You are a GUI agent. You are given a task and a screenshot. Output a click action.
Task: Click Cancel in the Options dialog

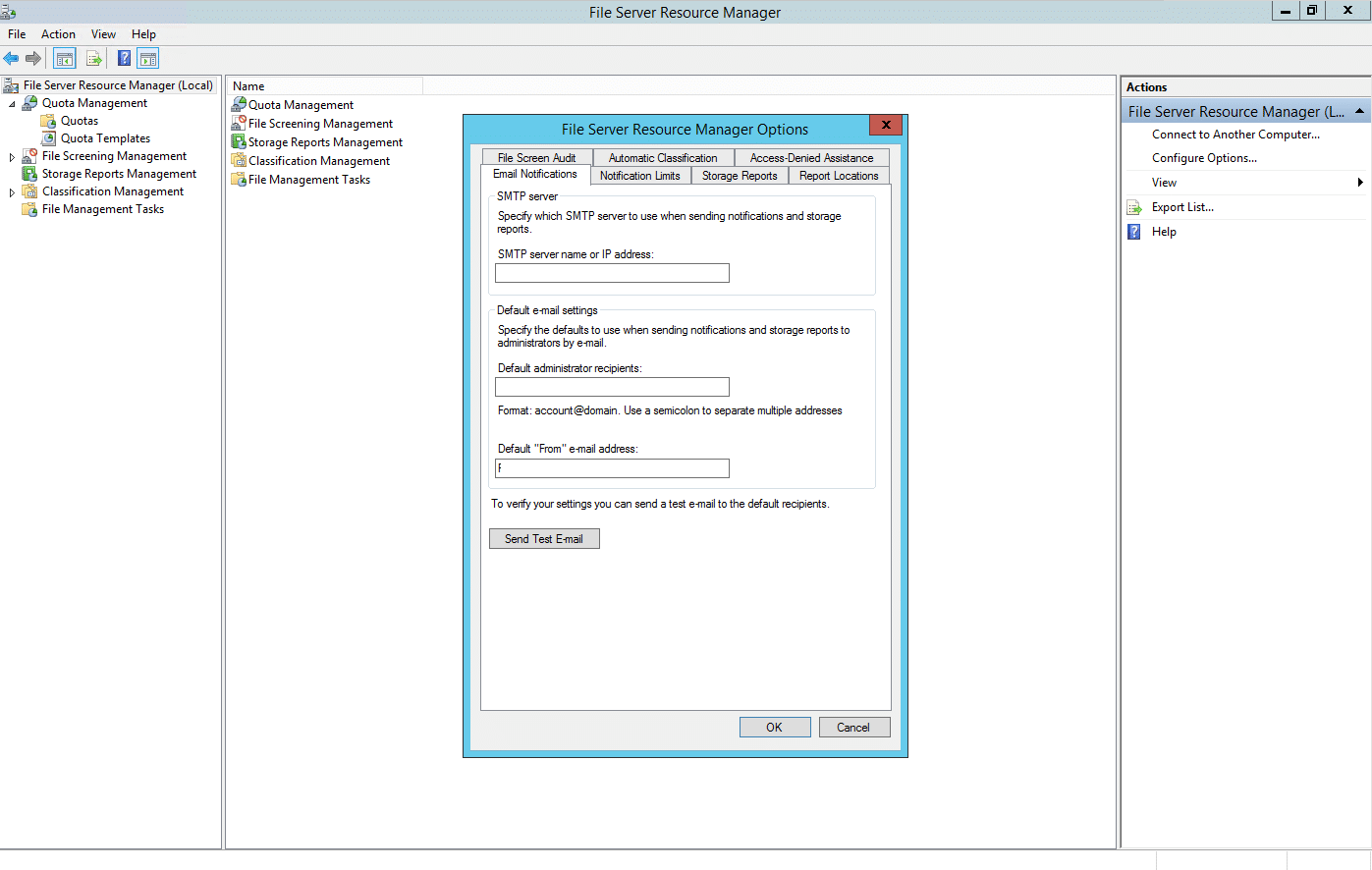click(x=853, y=728)
